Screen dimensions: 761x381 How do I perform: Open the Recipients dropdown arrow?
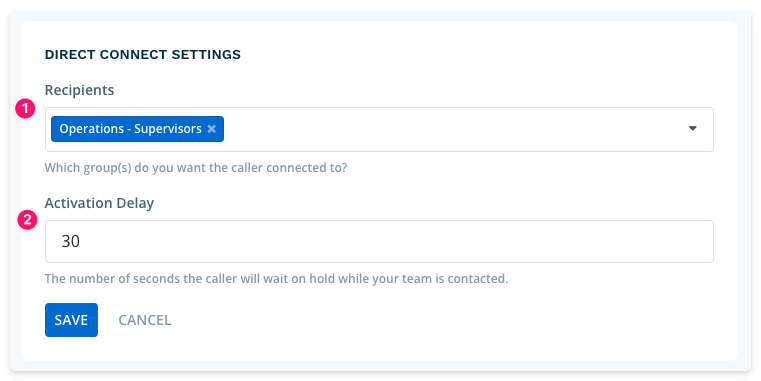(x=693, y=129)
